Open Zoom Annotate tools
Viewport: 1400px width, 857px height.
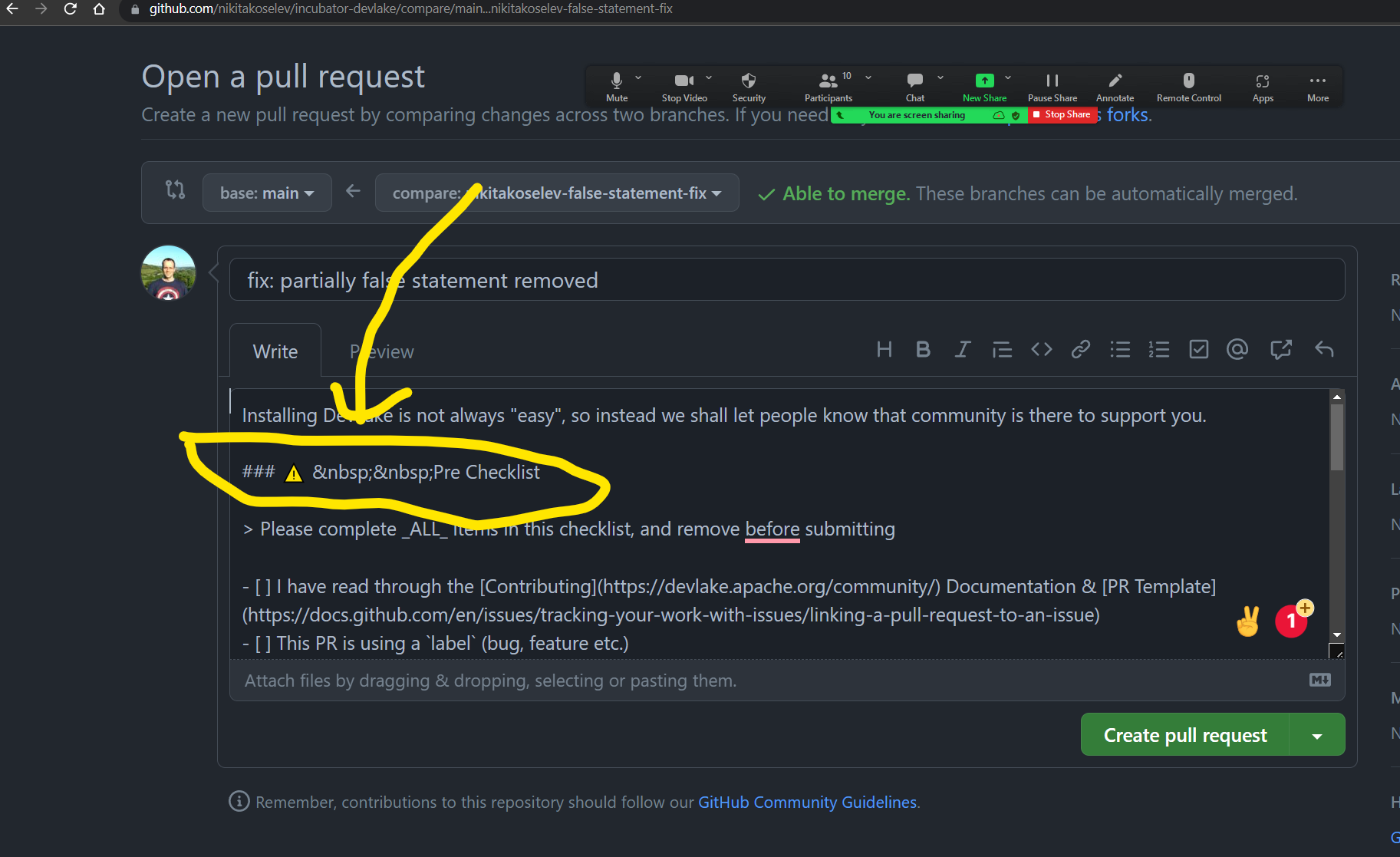[1115, 87]
